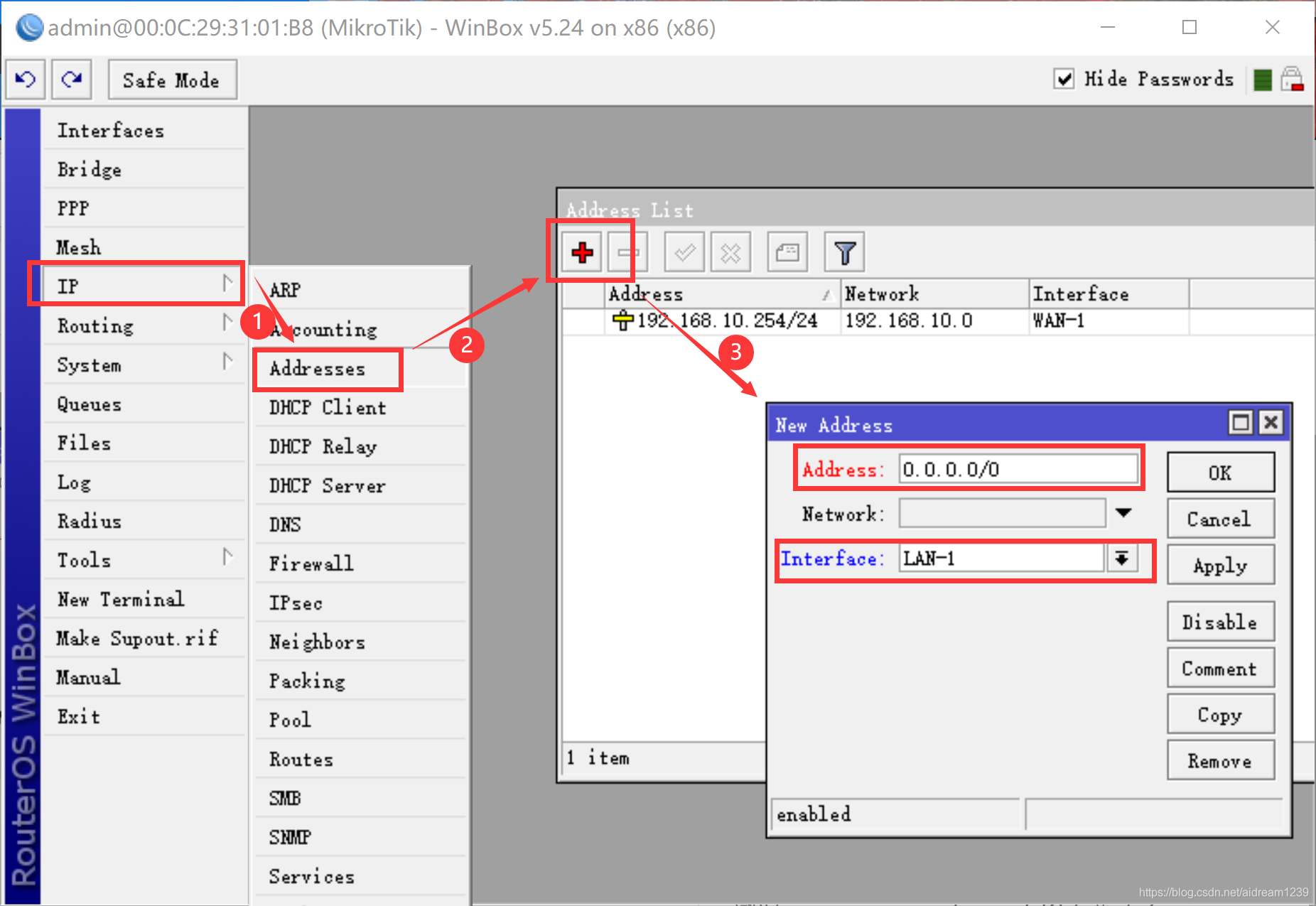Viewport: 1316px width, 906px height.
Task: Click the Comment button in New Address
Action: (1221, 668)
